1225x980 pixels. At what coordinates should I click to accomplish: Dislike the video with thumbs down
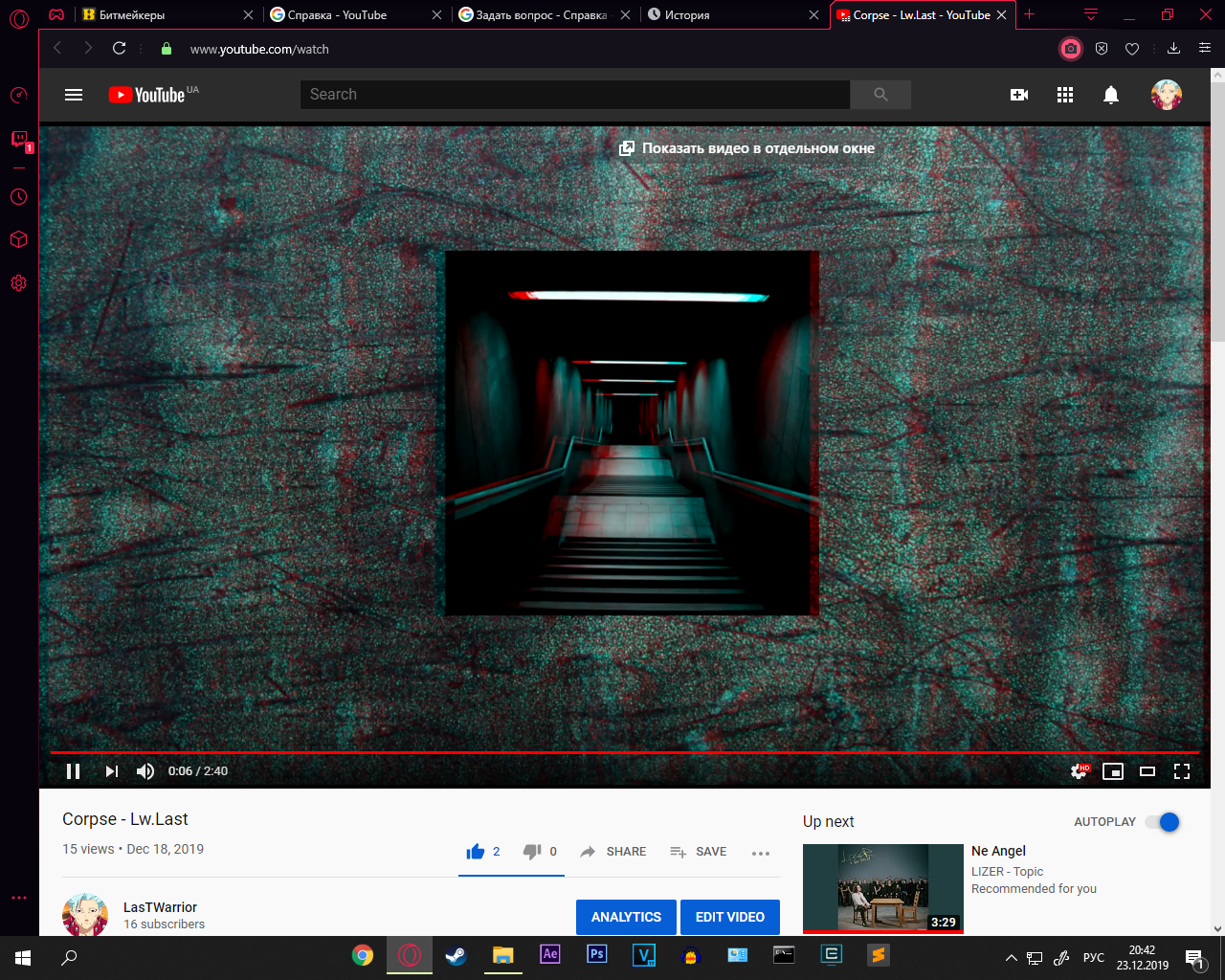coord(532,852)
